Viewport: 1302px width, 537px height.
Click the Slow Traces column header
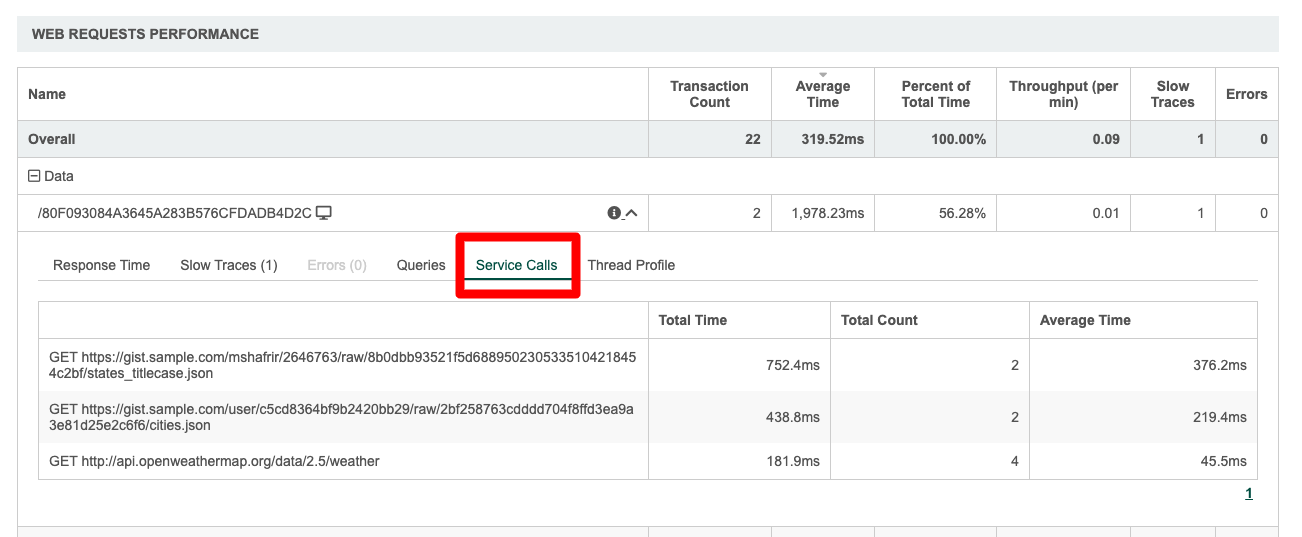coord(1172,94)
